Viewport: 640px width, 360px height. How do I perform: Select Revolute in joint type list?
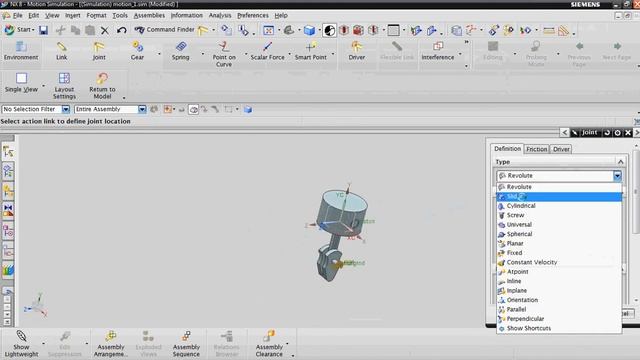click(559, 187)
